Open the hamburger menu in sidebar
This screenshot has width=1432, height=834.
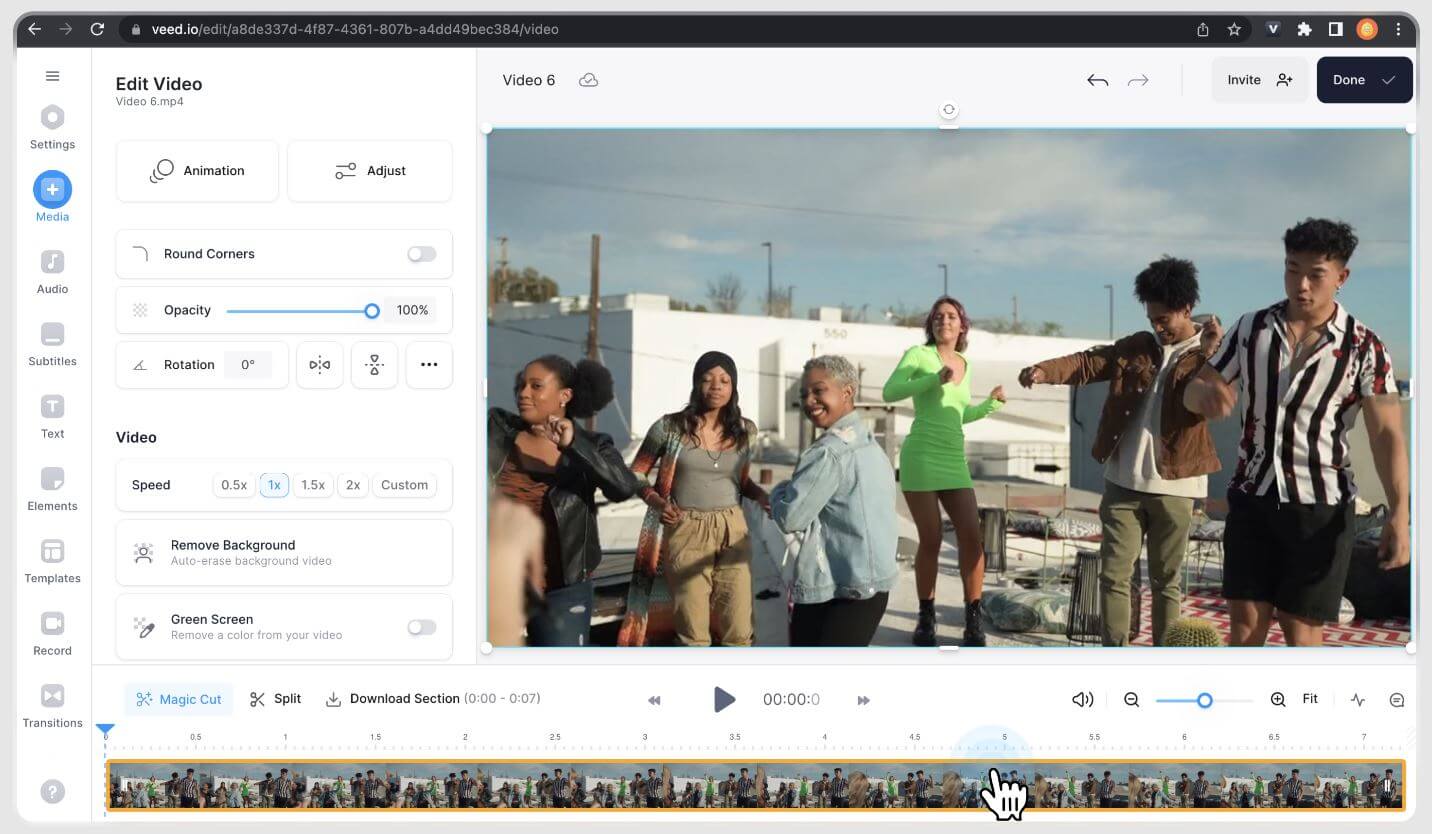53,76
